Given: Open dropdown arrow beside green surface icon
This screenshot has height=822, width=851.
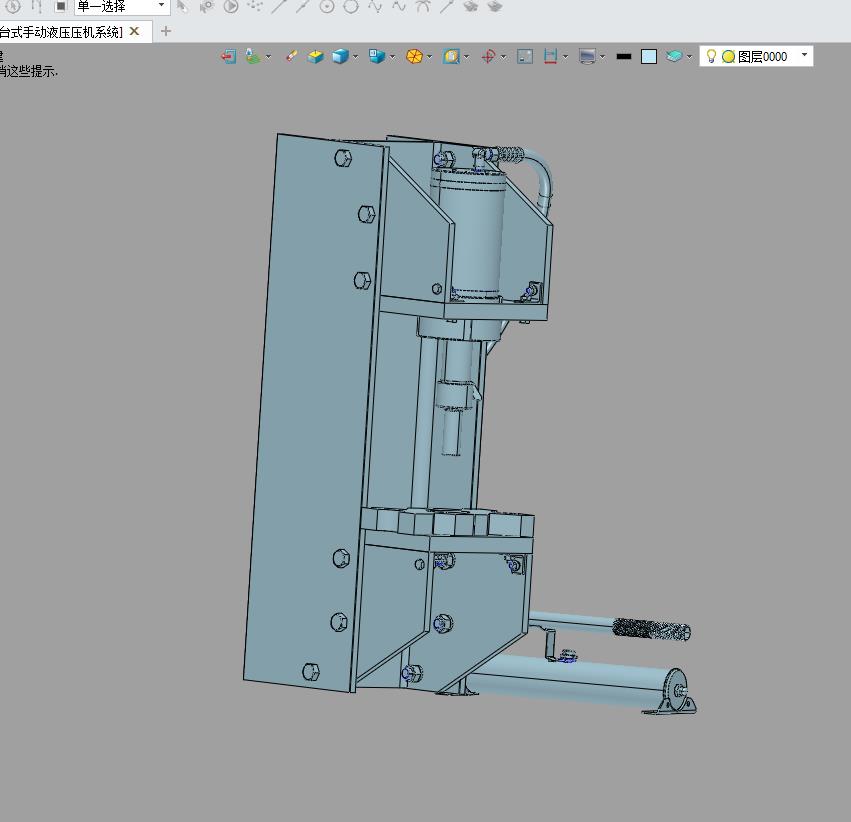Looking at the screenshot, I should tap(268, 57).
